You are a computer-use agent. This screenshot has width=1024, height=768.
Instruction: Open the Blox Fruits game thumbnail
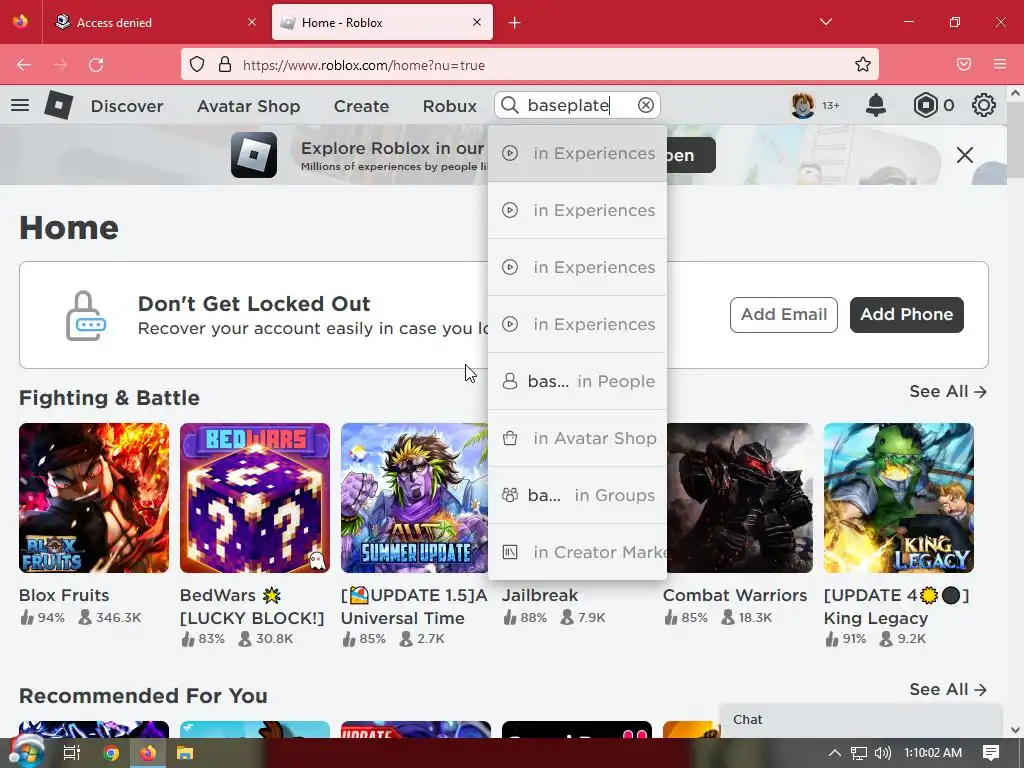[94, 498]
